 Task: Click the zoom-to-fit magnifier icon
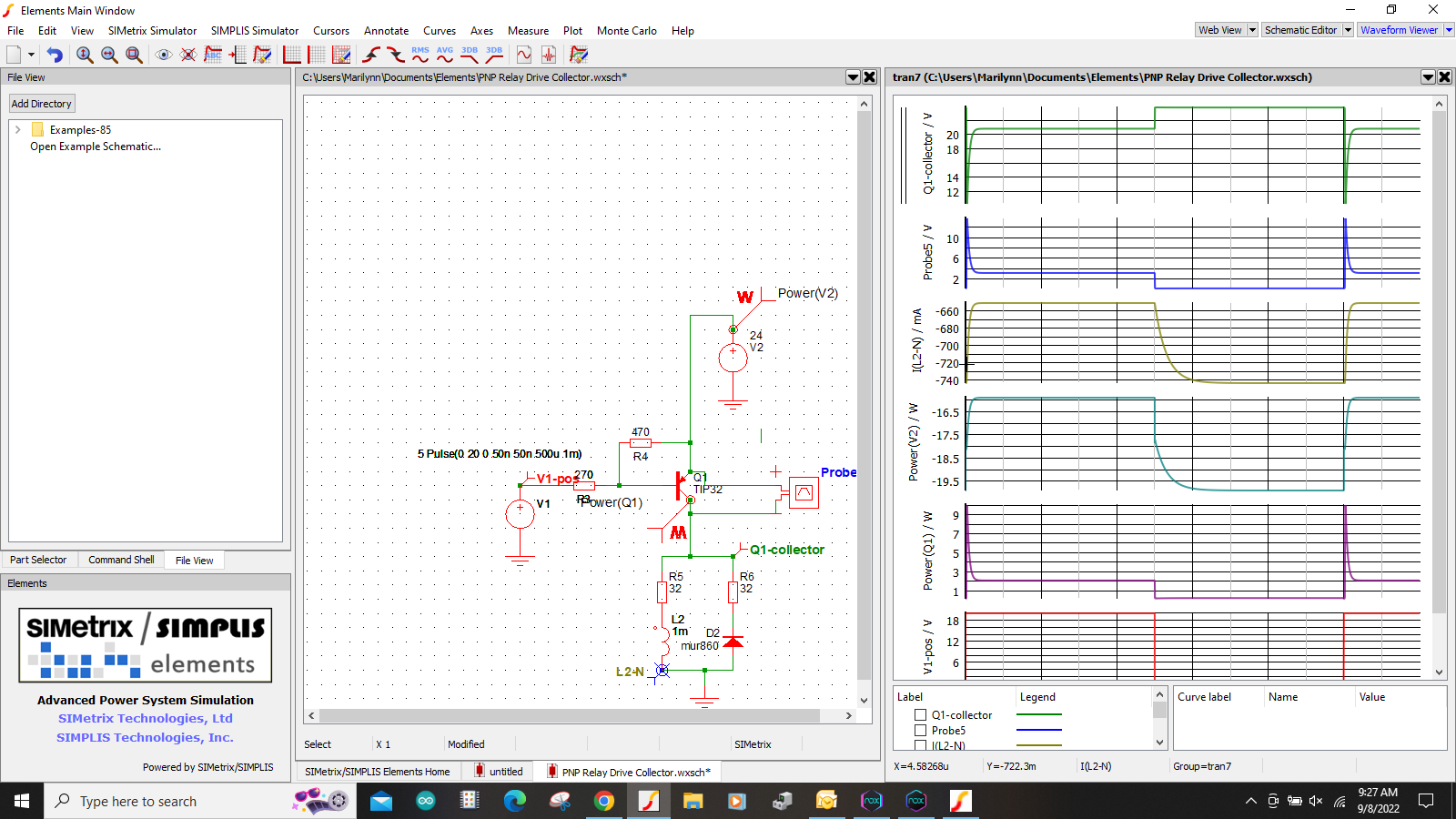point(134,55)
